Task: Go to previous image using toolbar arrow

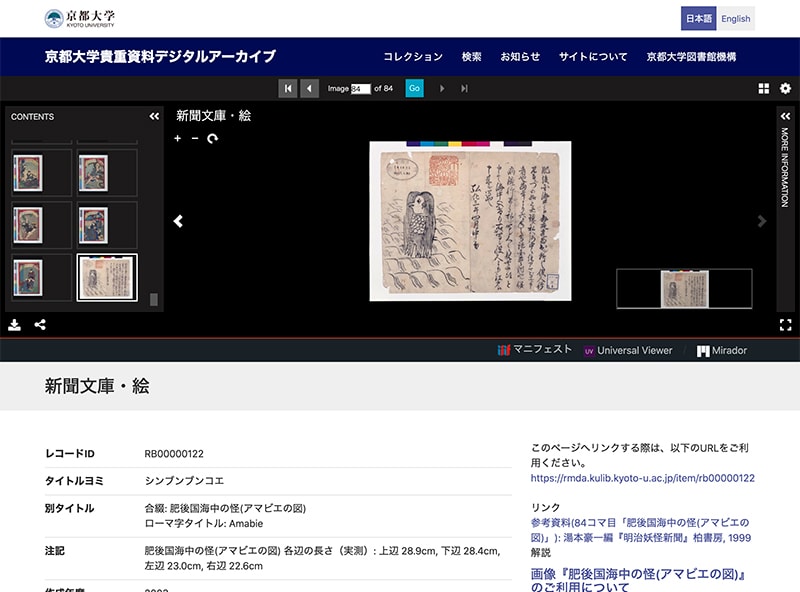Action: point(309,88)
